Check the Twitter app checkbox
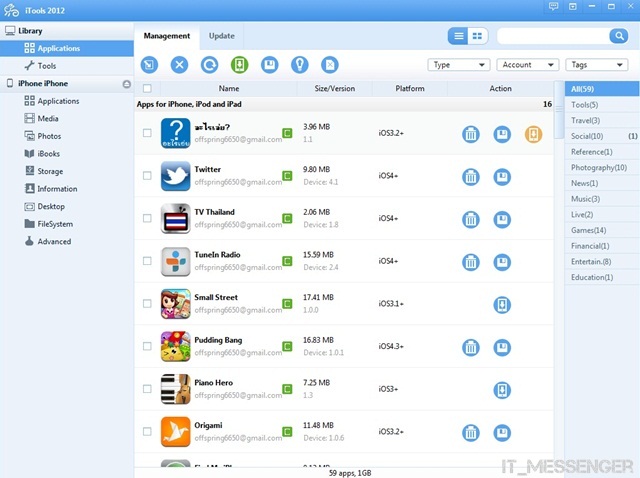The width and height of the screenshot is (640, 478). [147, 176]
